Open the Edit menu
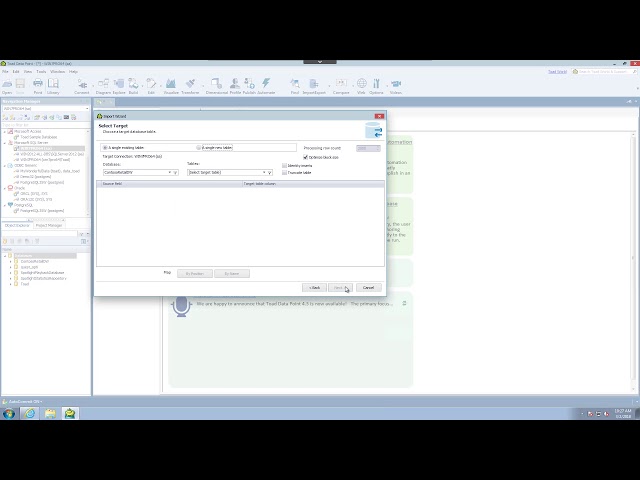640x480 pixels. [x=16, y=71]
